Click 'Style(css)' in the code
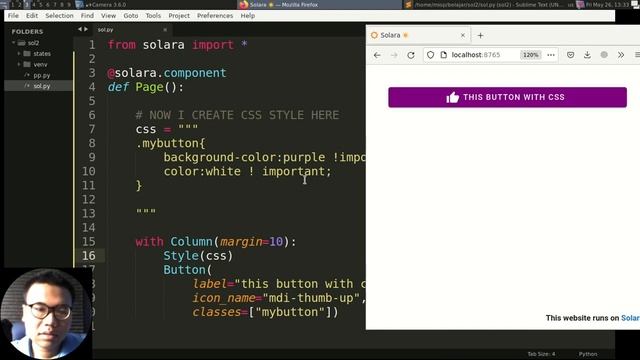The height and width of the screenshot is (360, 640). pyautogui.click(x=198, y=256)
